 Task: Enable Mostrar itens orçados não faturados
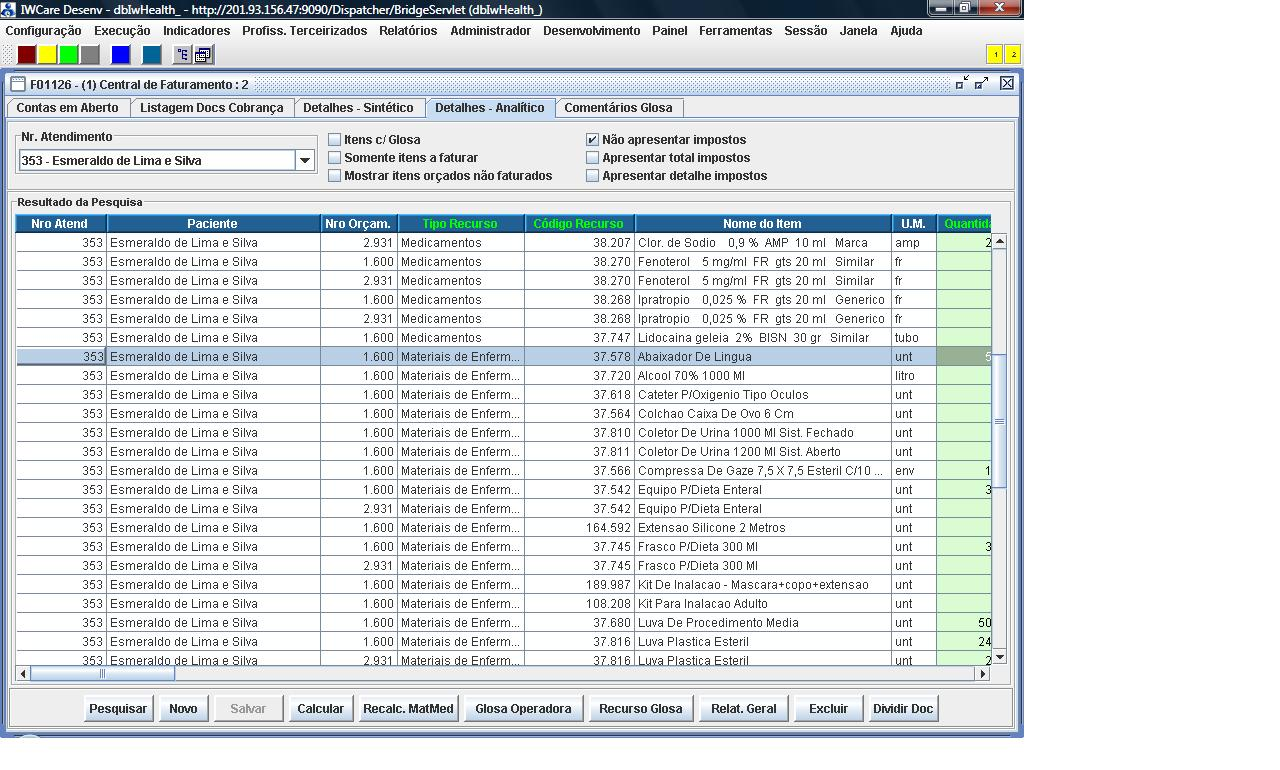click(x=335, y=176)
